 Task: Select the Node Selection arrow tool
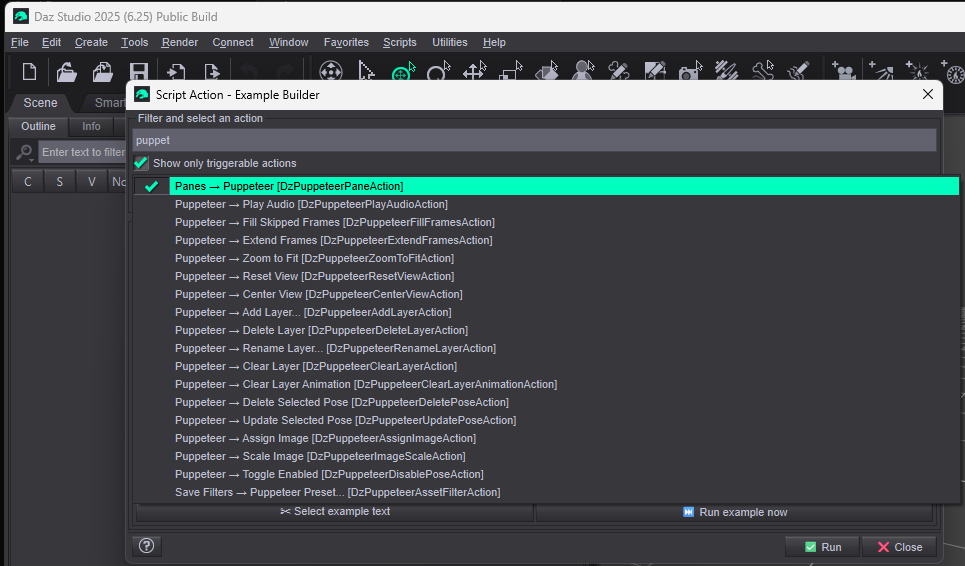pyautogui.click(x=366, y=71)
